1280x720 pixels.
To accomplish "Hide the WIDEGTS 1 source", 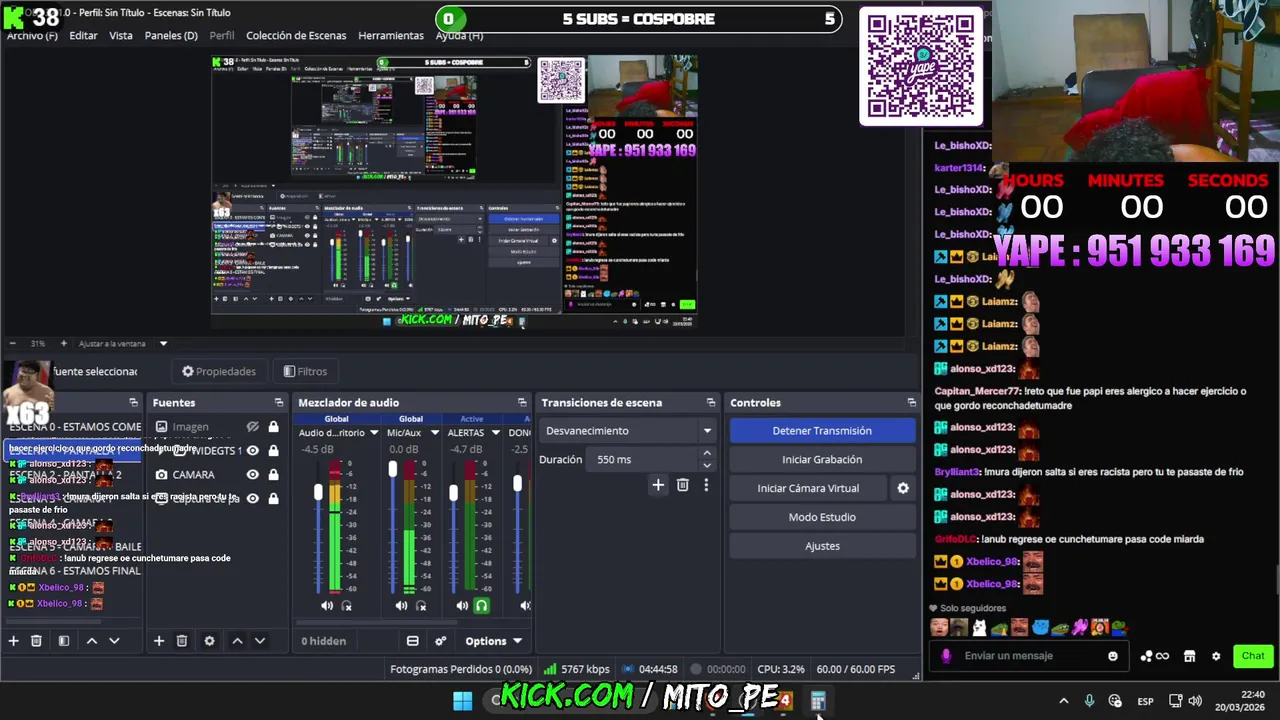I will 253,451.
